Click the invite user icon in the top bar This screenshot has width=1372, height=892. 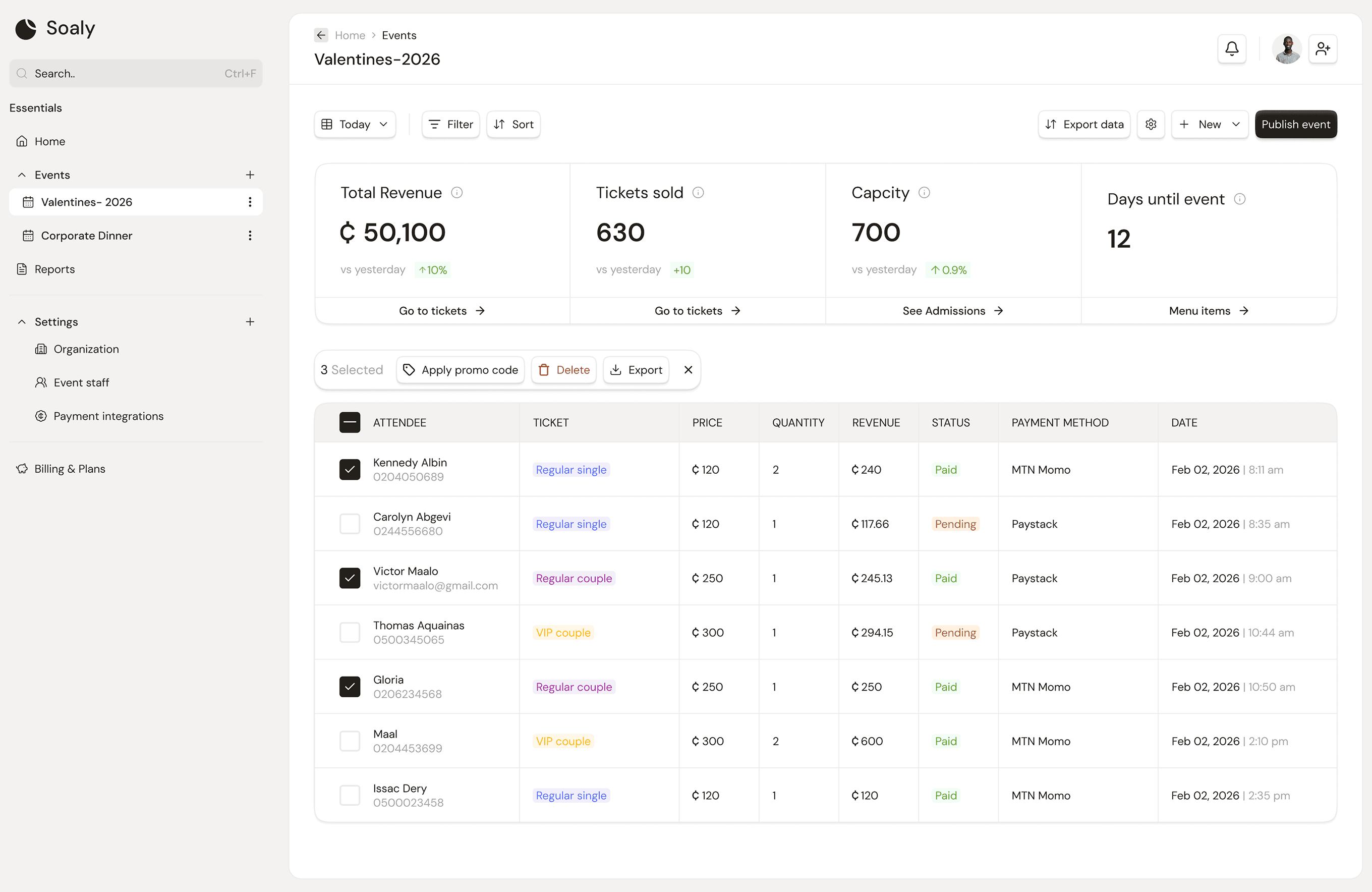tap(1323, 48)
